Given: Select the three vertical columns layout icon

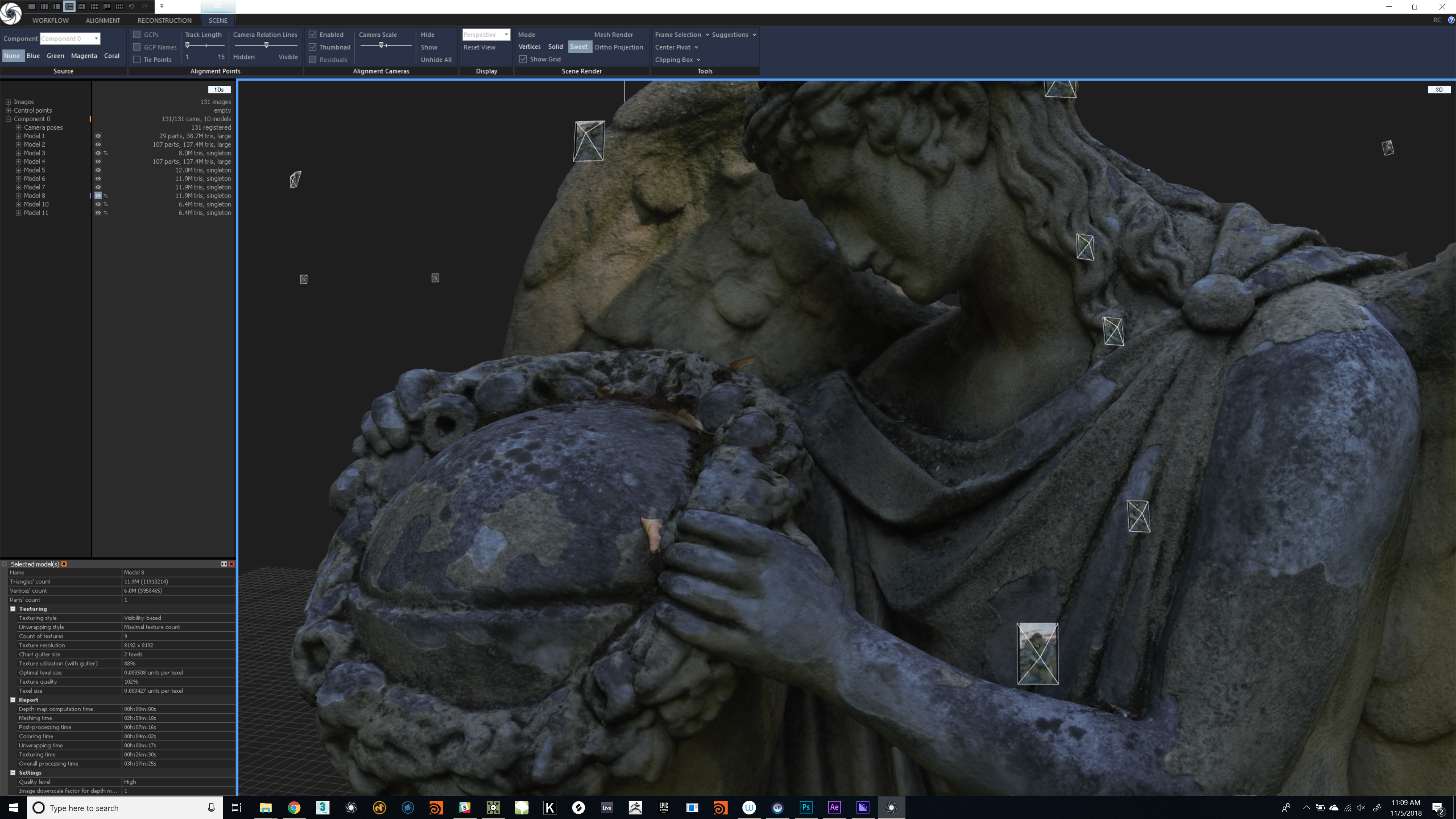Looking at the screenshot, I should coord(44,6).
